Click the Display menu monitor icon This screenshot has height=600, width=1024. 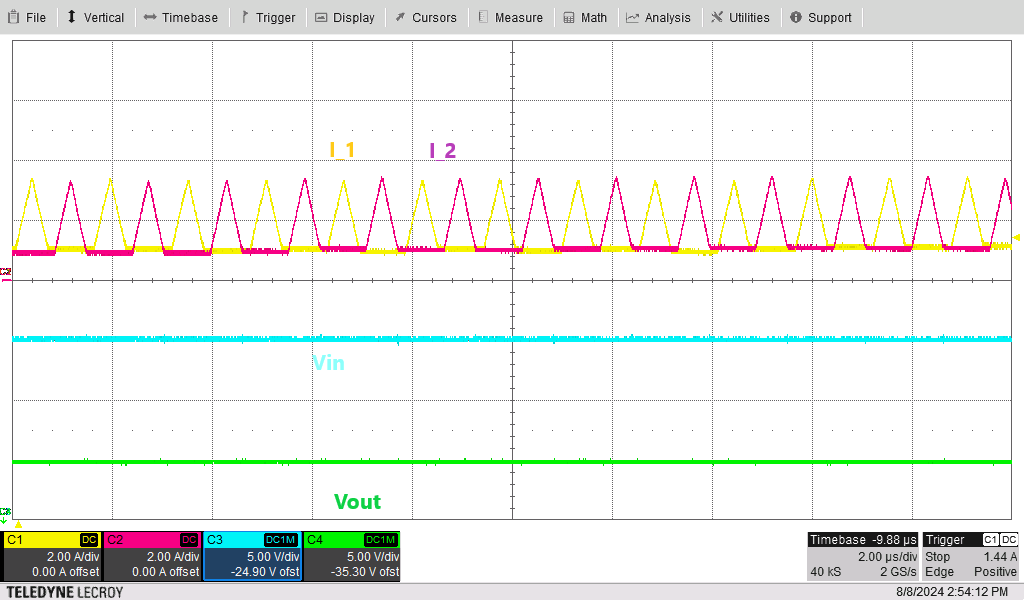321,17
